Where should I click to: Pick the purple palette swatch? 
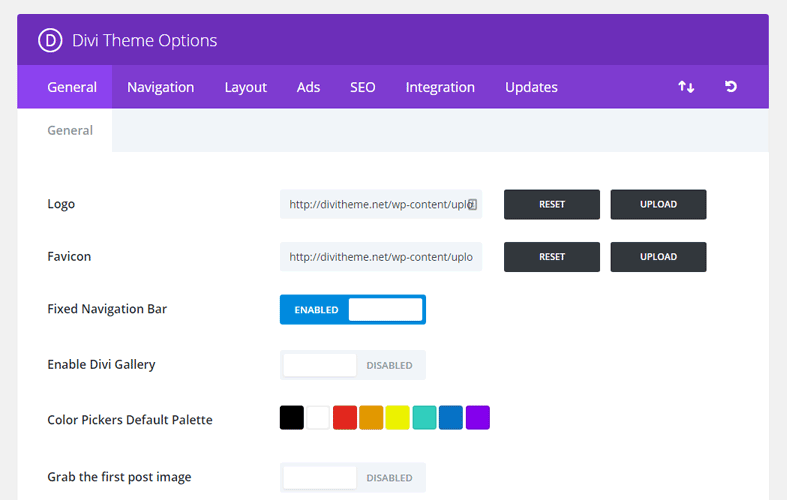(477, 418)
